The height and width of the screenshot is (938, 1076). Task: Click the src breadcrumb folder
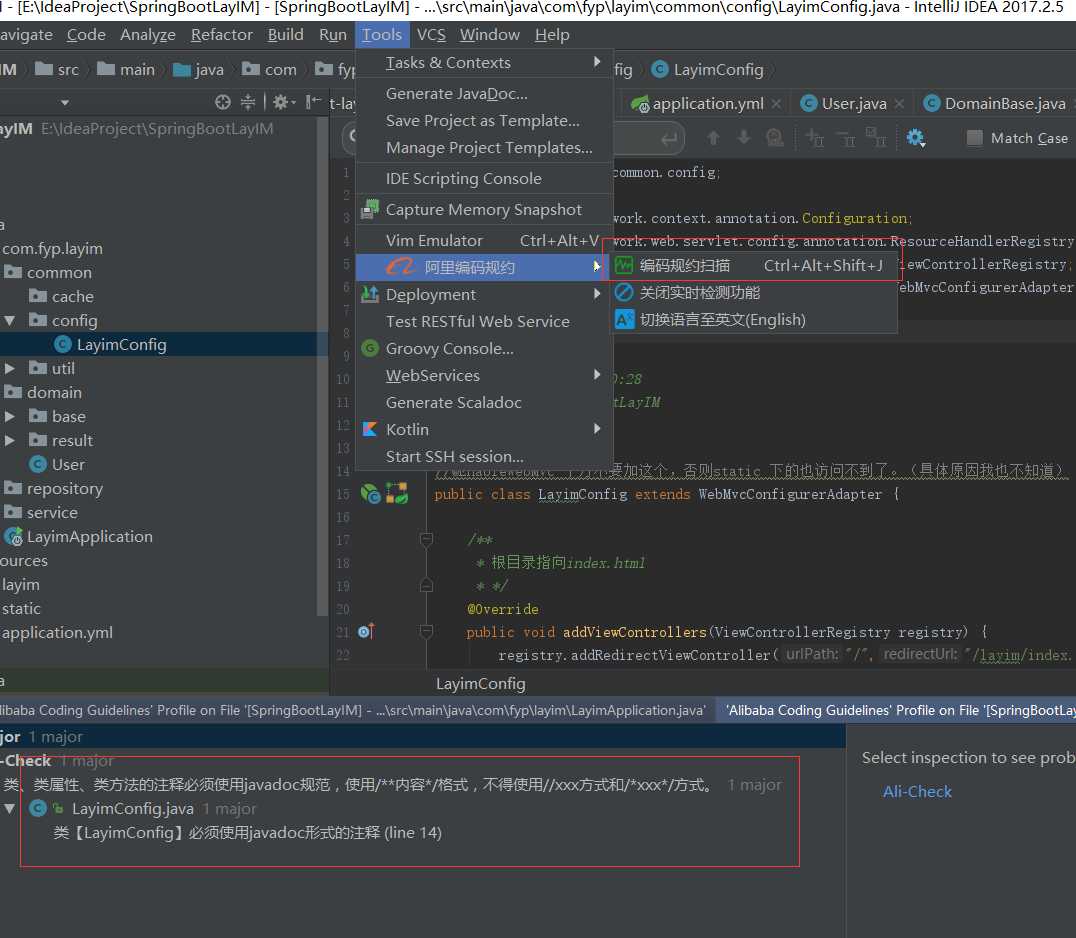(57, 69)
